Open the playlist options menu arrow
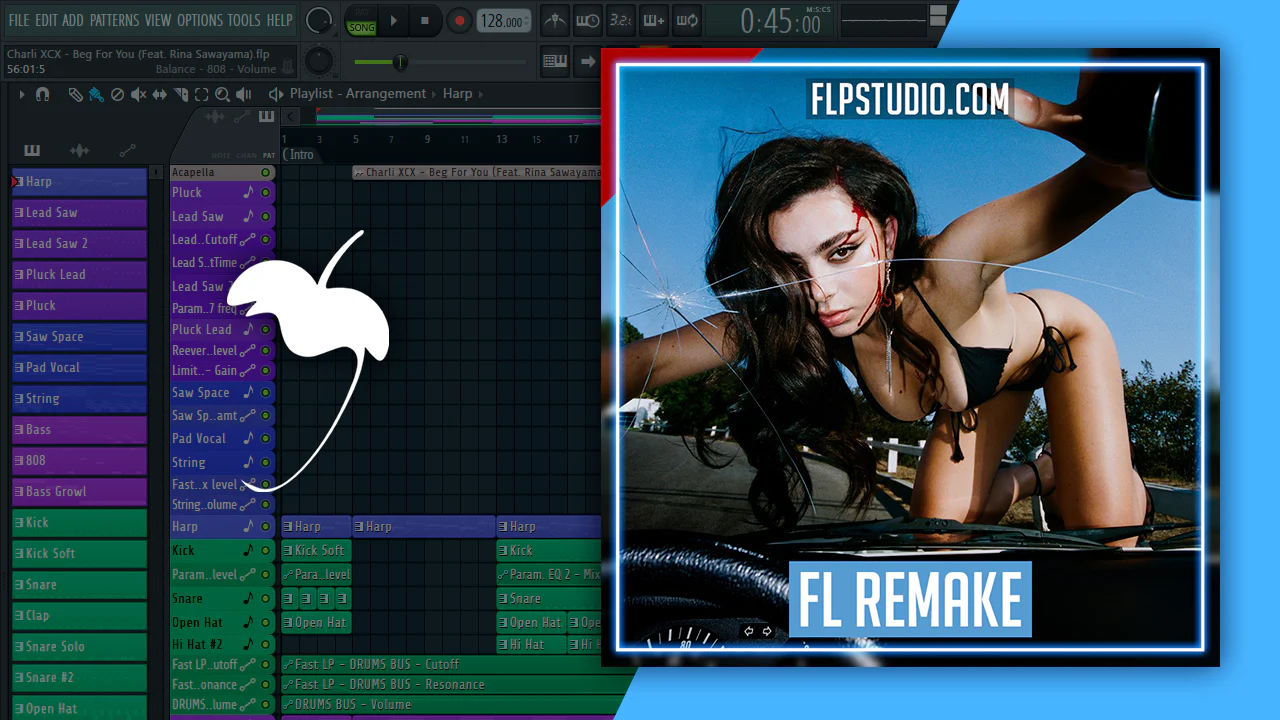Image resolution: width=1280 pixels, height=720 pixels. click(22, 94)
